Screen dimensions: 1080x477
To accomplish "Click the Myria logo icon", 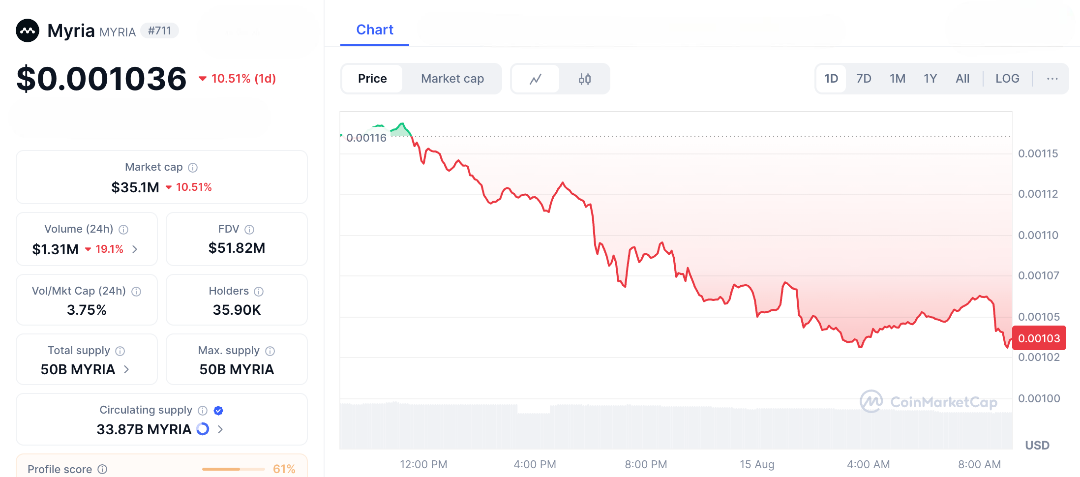I will 28,30.
